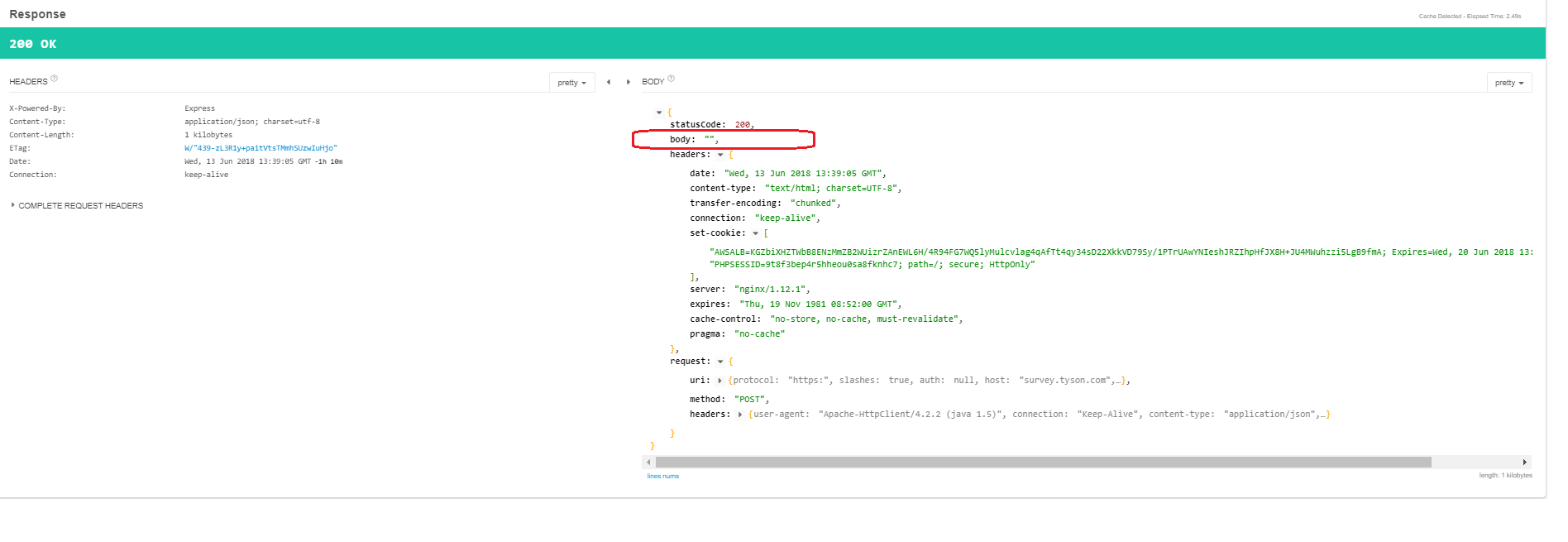Click the help icon beside BODY label
The height and width of the screenshot is (542, 1568).
(671, 79)
